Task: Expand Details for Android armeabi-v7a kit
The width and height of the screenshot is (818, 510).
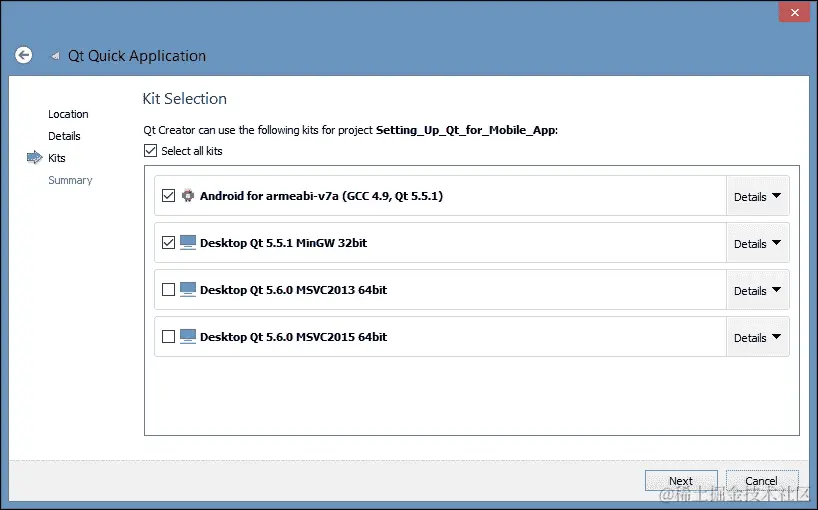Action: pyautogui.click(x=757, y=197)
